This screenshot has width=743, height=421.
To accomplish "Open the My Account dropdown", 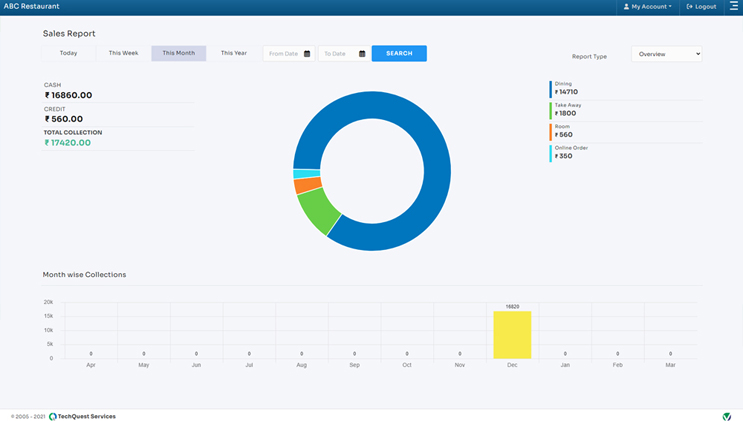I will tap(648, 7).
